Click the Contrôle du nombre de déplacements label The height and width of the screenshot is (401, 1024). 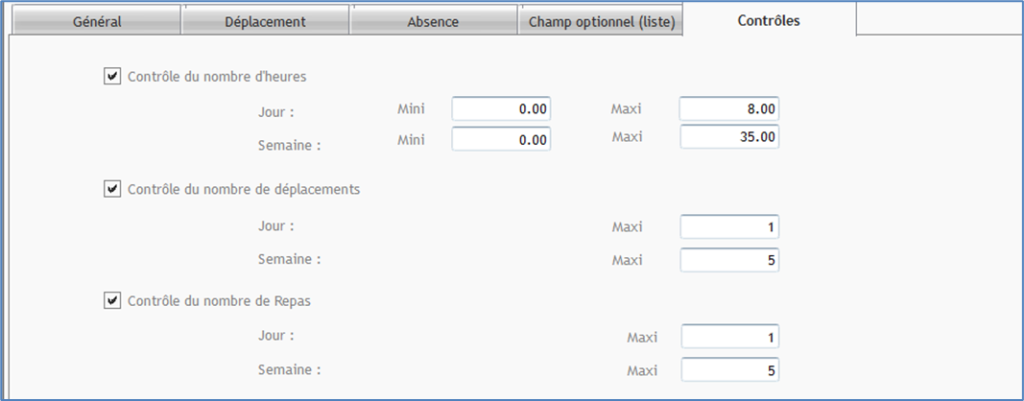244,189
